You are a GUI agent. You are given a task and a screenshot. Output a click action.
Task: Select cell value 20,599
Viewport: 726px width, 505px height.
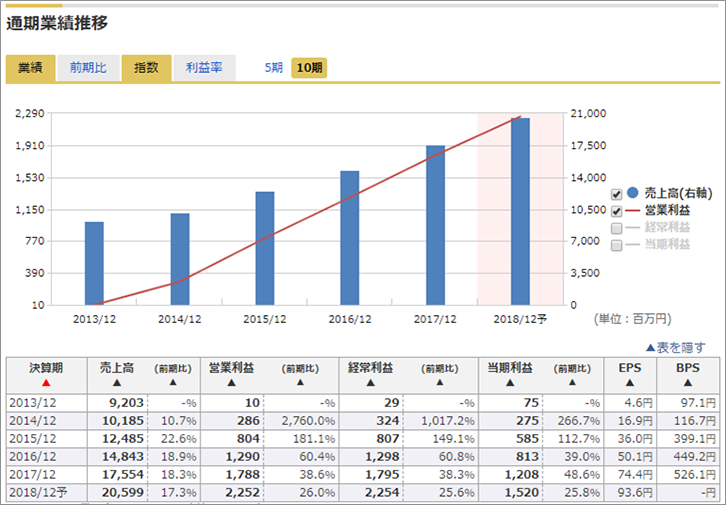123,493
